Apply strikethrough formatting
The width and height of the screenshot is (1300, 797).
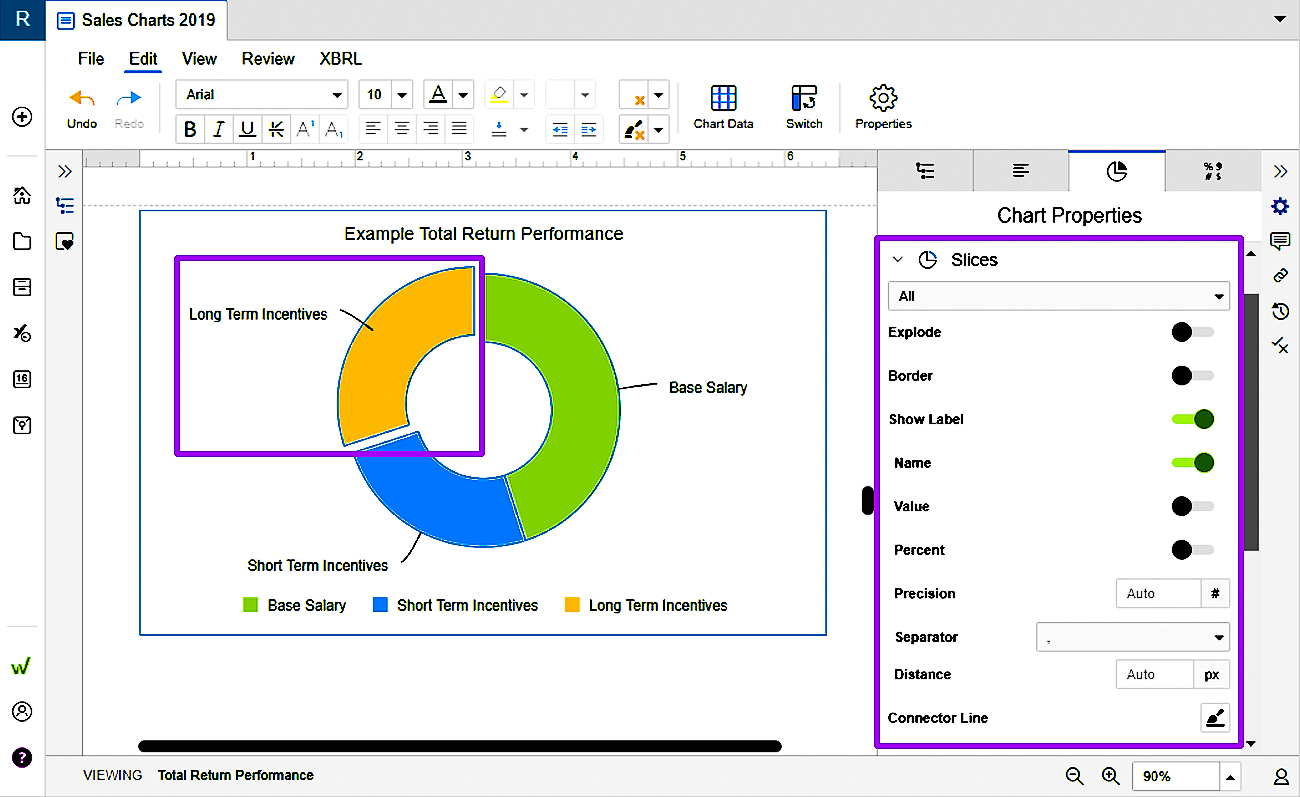tap(276, 129)
